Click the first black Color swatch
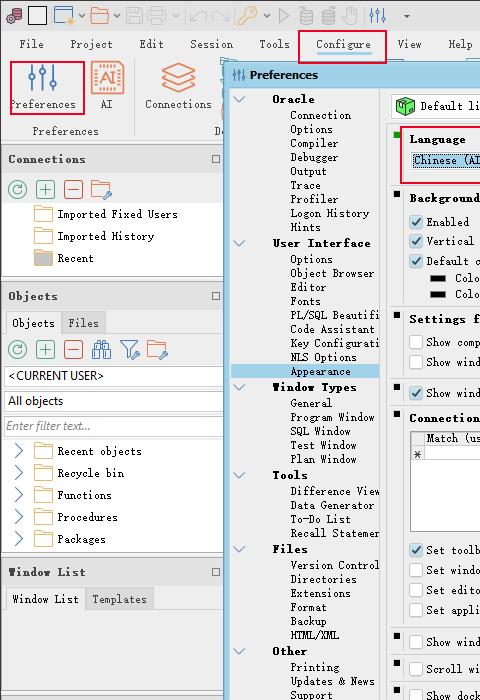The image size is (480, 700). [438, 278]
